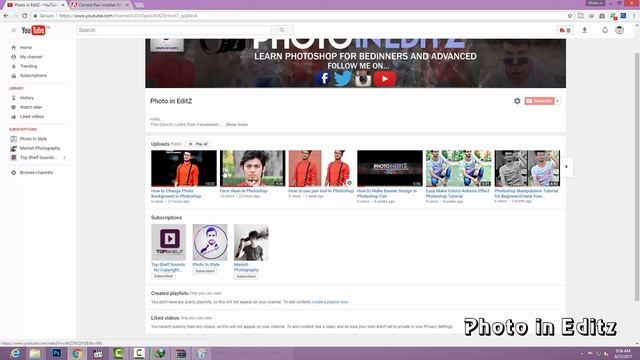Click Subscribed under Photo in Style
The height and width of the screenshot is (360, 640).
[x=204, y=271]
